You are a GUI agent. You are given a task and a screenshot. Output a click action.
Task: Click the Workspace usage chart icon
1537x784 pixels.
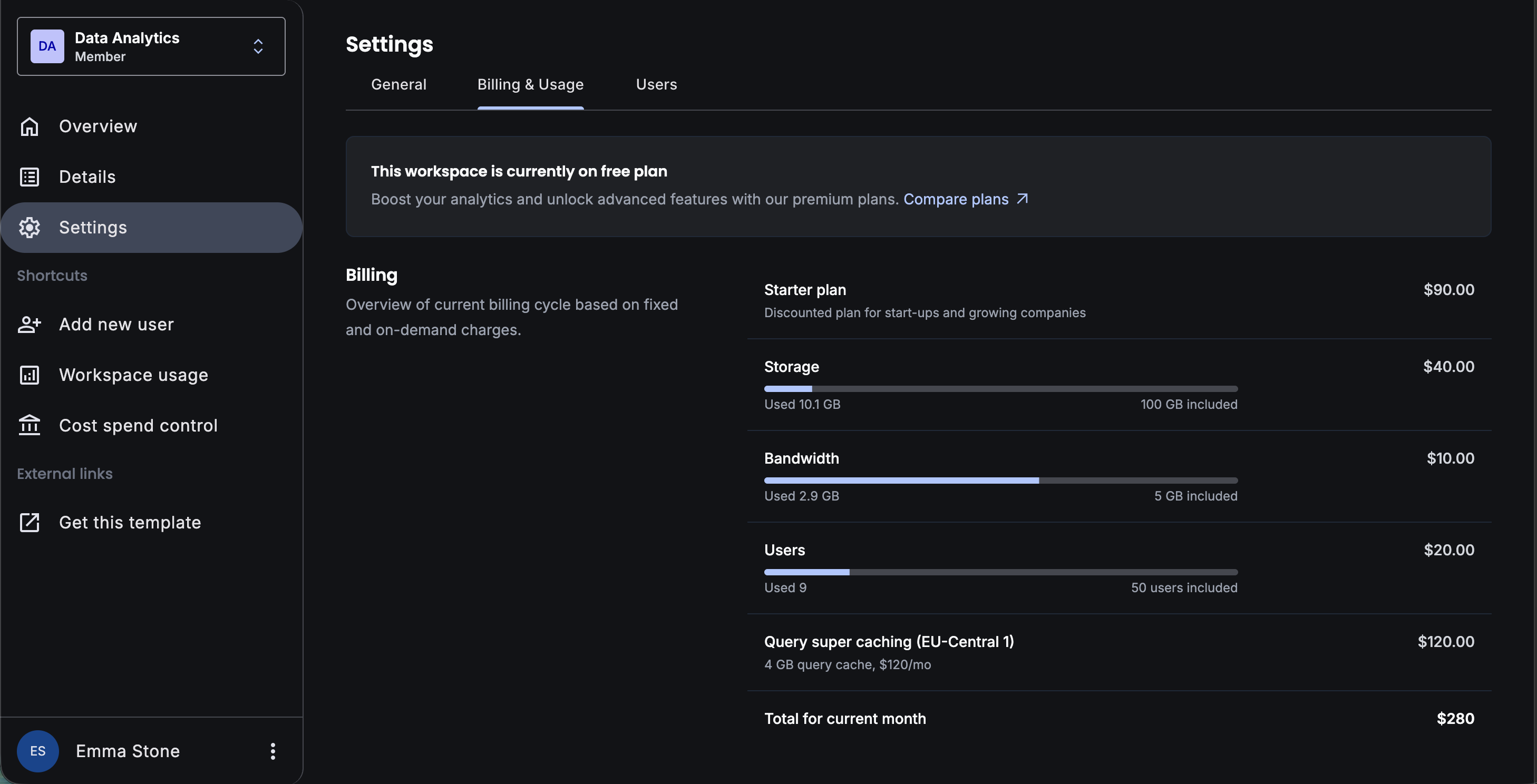click(29, 375)
